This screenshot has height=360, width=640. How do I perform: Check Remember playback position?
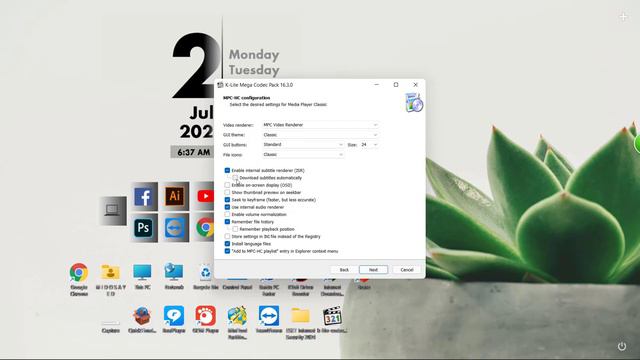click(235, 229)
